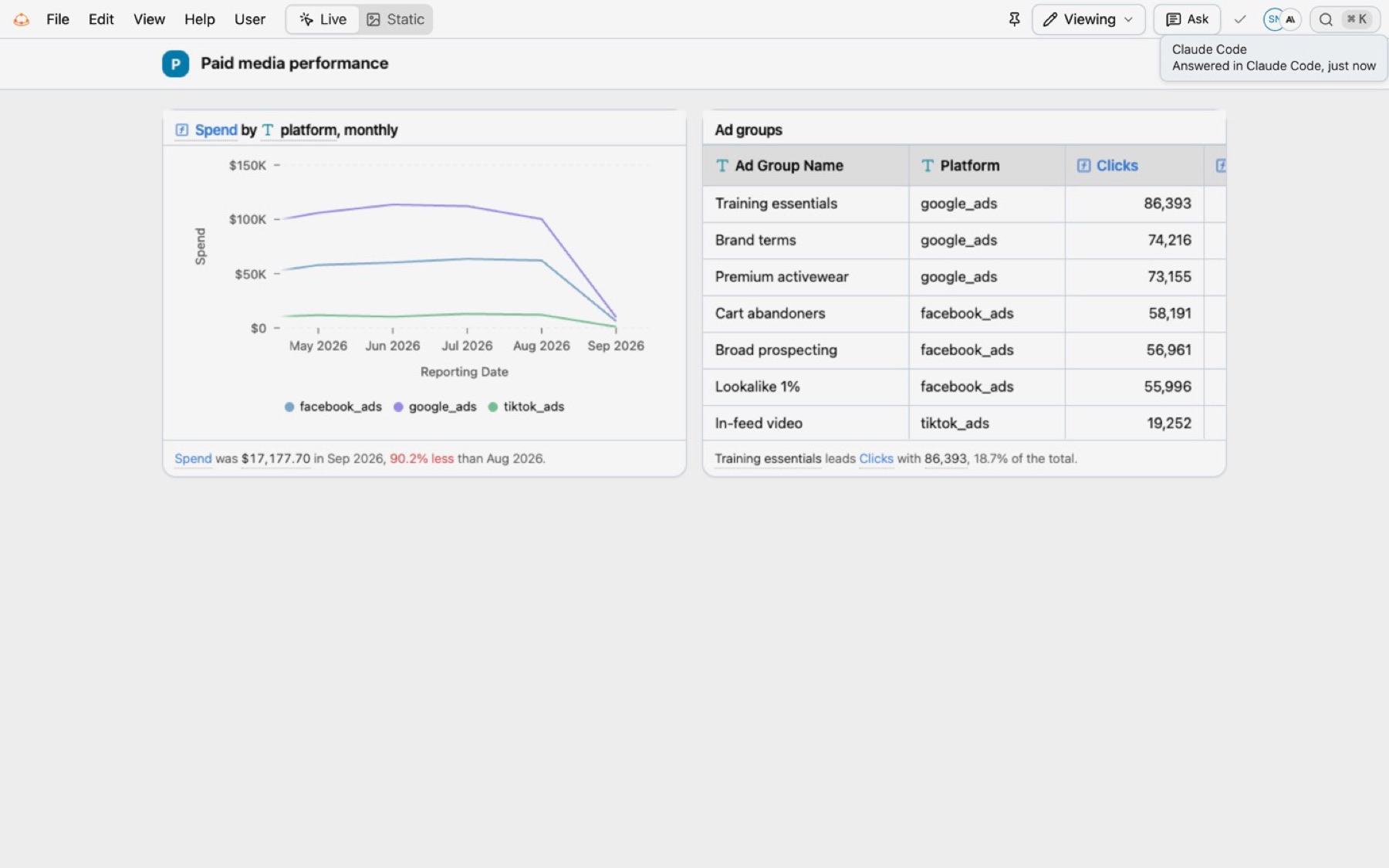Select the Training essentials row
This screenshot has height=868, width=1389.
964,204
